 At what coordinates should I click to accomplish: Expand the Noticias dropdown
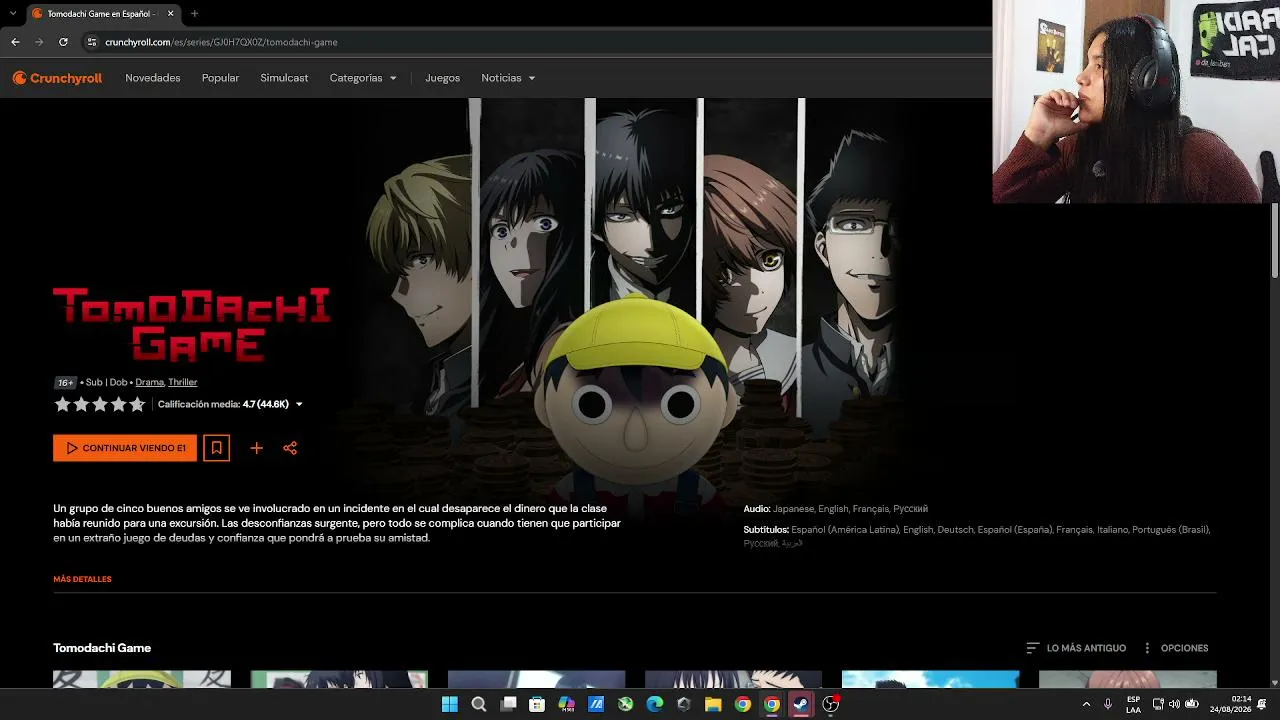coord(508,78)
